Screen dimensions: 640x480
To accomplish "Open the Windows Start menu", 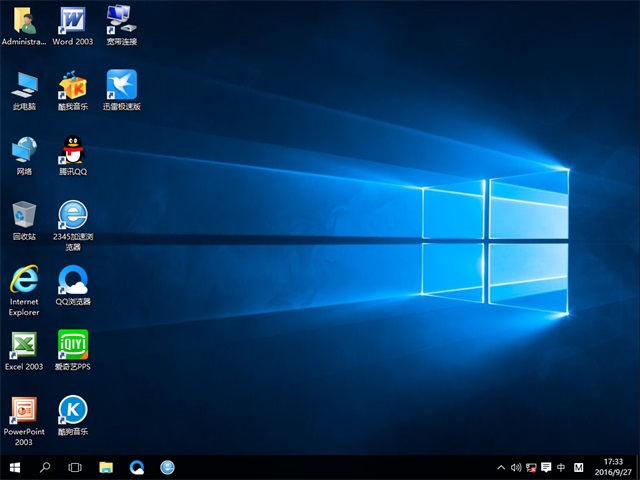I will (15, 467).
